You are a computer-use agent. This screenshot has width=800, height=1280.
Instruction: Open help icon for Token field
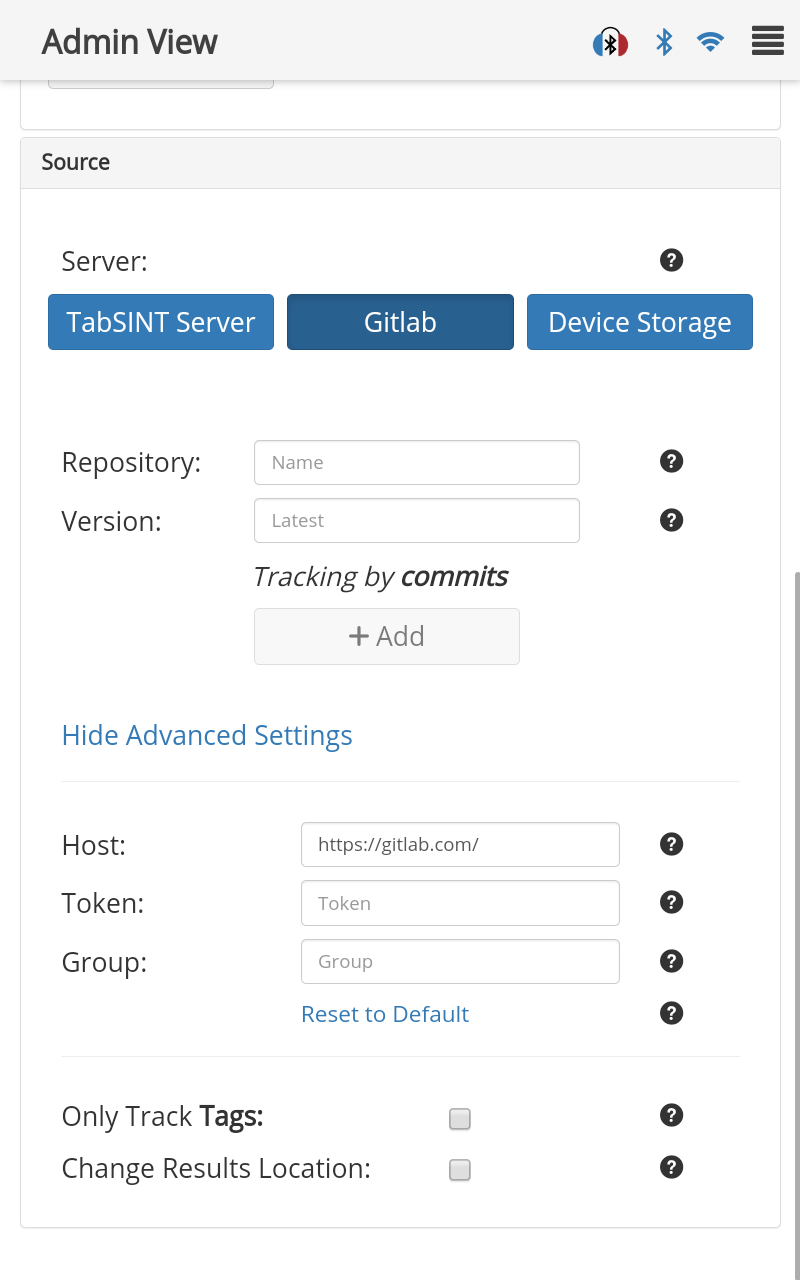click(x=671, y=902)
